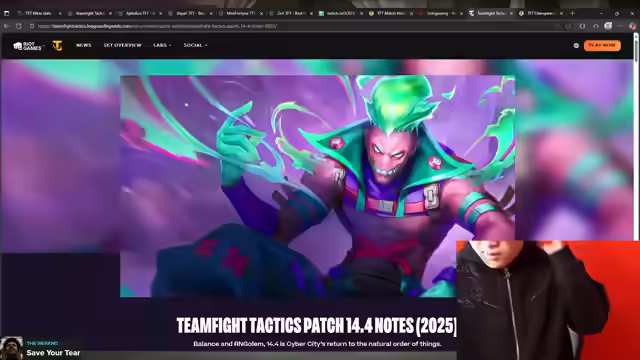Open the browser profile avatar icon
Screen dimensions: 640x360
(608, 26)
